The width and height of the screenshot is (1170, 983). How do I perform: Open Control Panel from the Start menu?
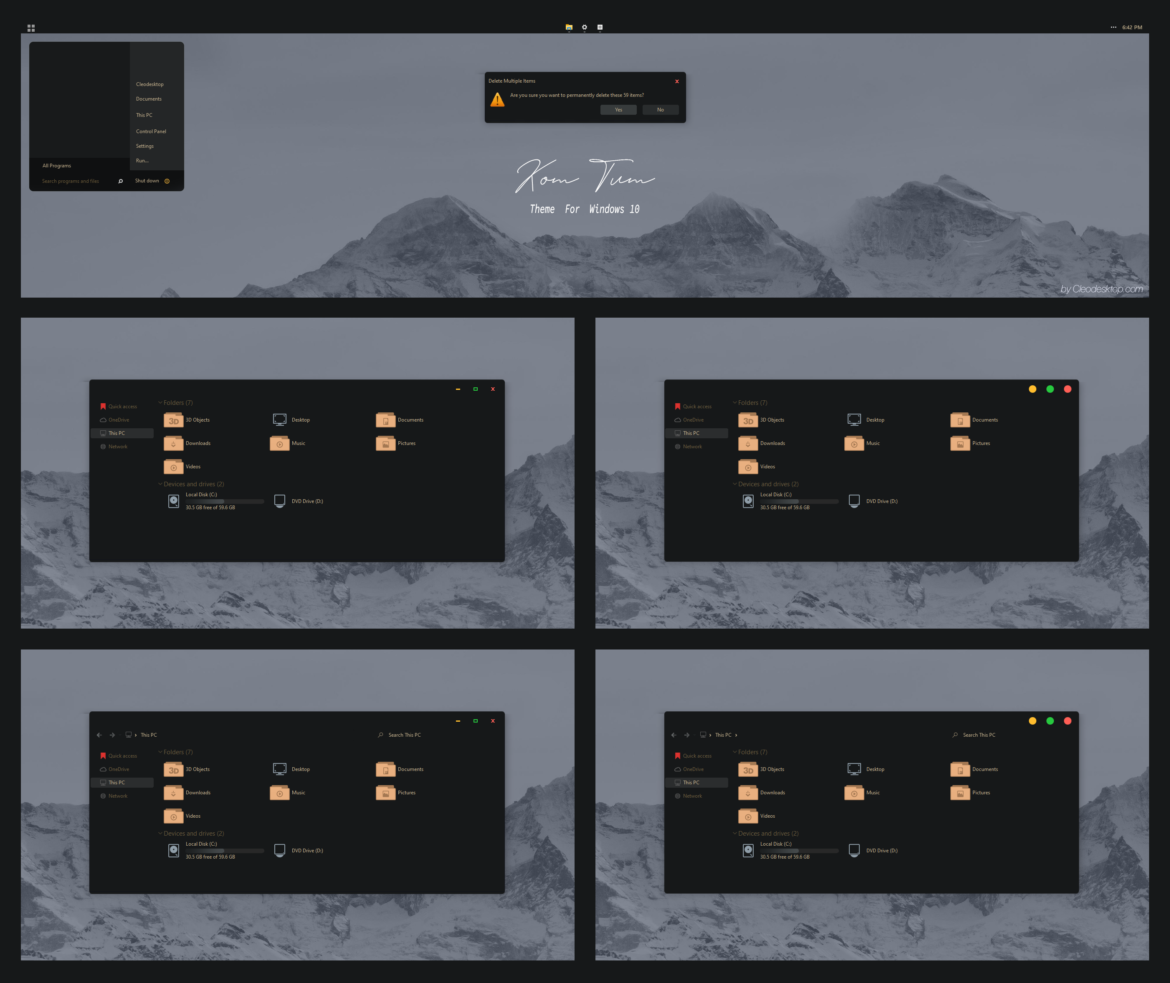[149, 131]
